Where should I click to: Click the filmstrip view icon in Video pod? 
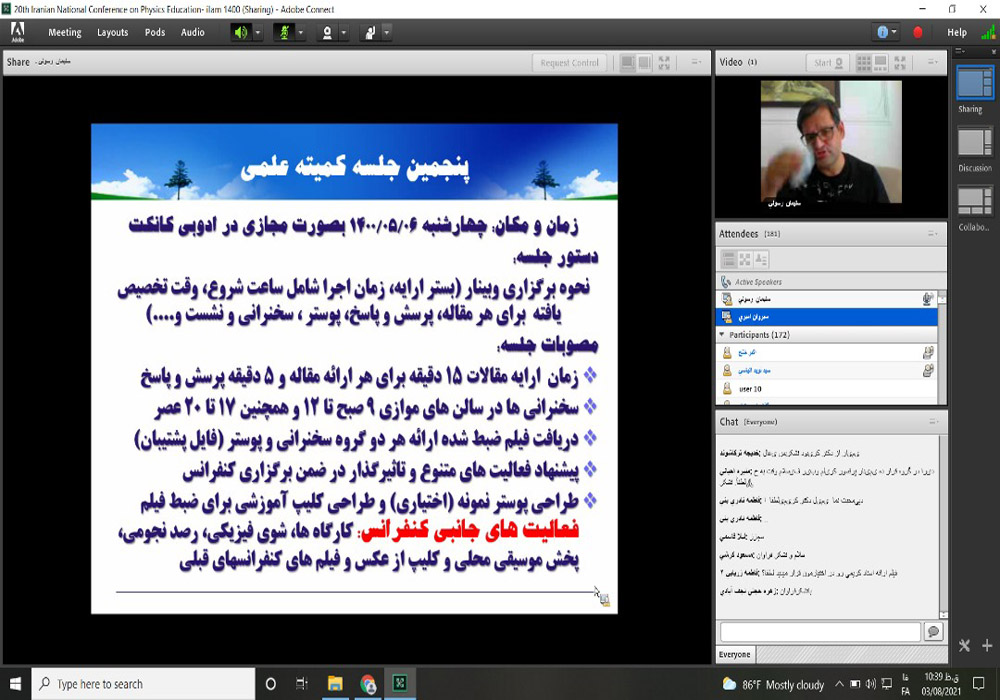pos(881,62)
